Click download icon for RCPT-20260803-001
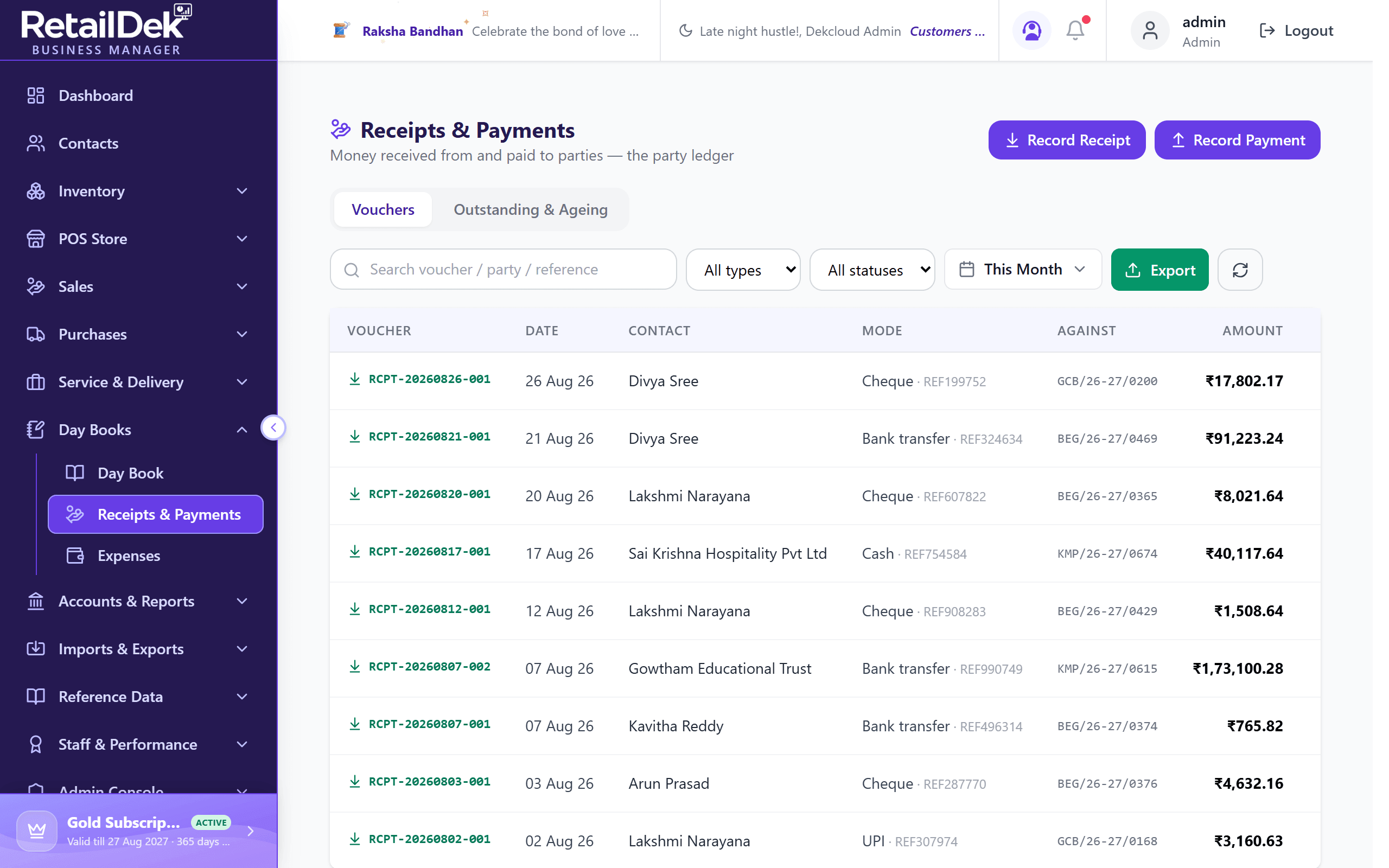 click(x=355, y=782)
